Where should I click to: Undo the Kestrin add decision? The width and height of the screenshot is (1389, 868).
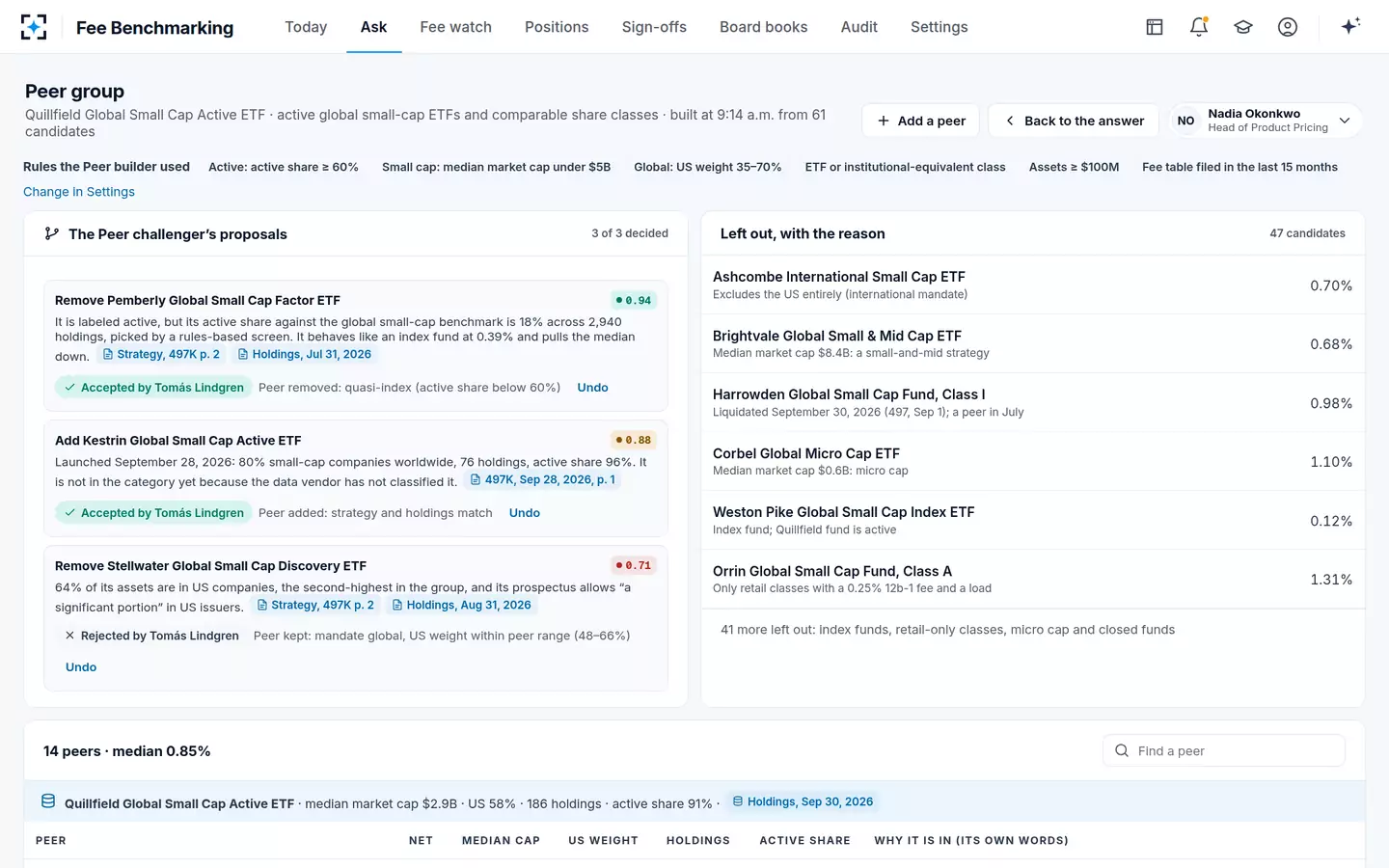[524, 513]
